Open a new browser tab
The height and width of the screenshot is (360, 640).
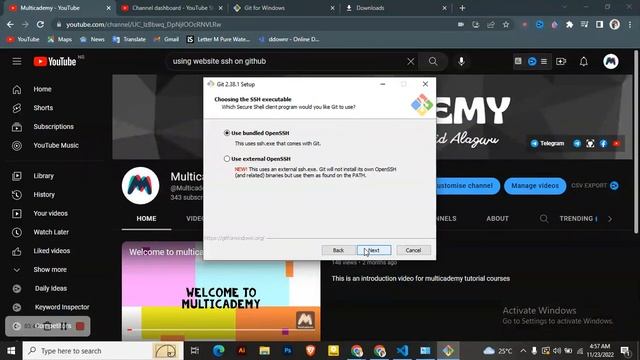click(462, 8)
